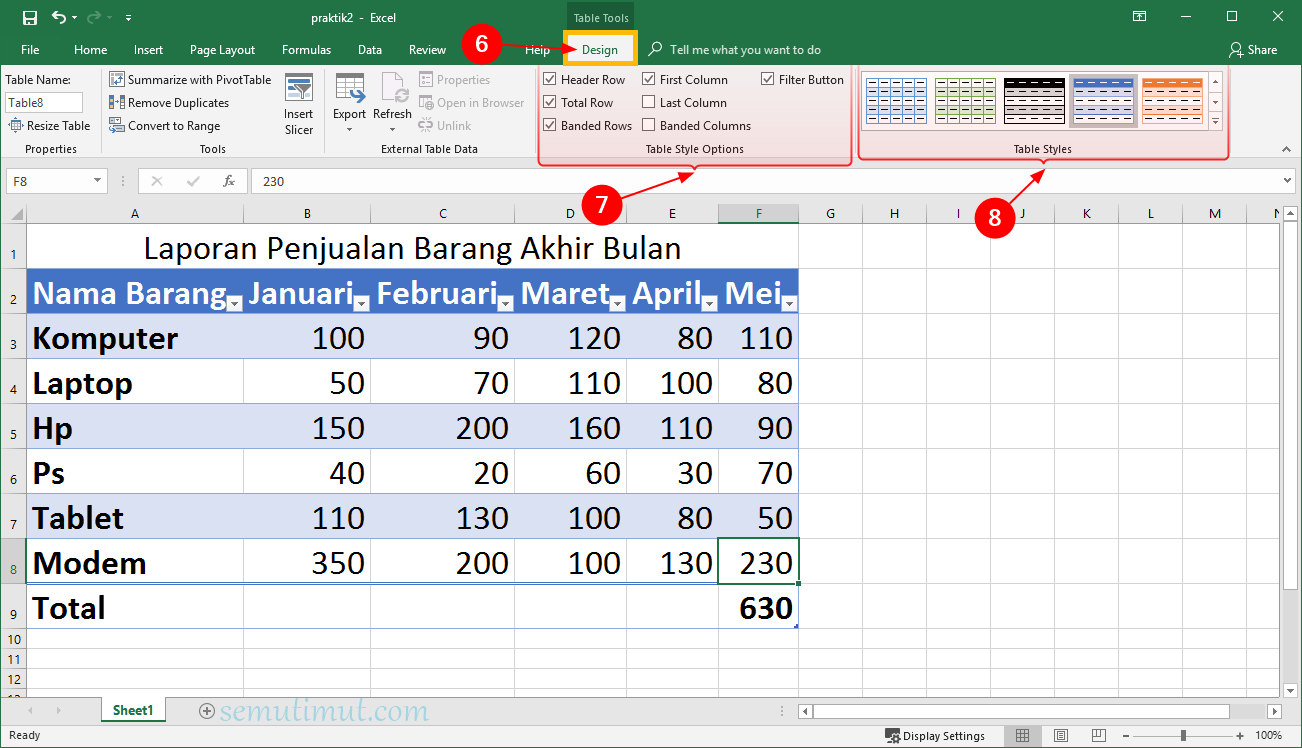The height and width of the screenshot is (748, 1302).
Task: Click the Resize Table icon
Action: tap(16, 126)
